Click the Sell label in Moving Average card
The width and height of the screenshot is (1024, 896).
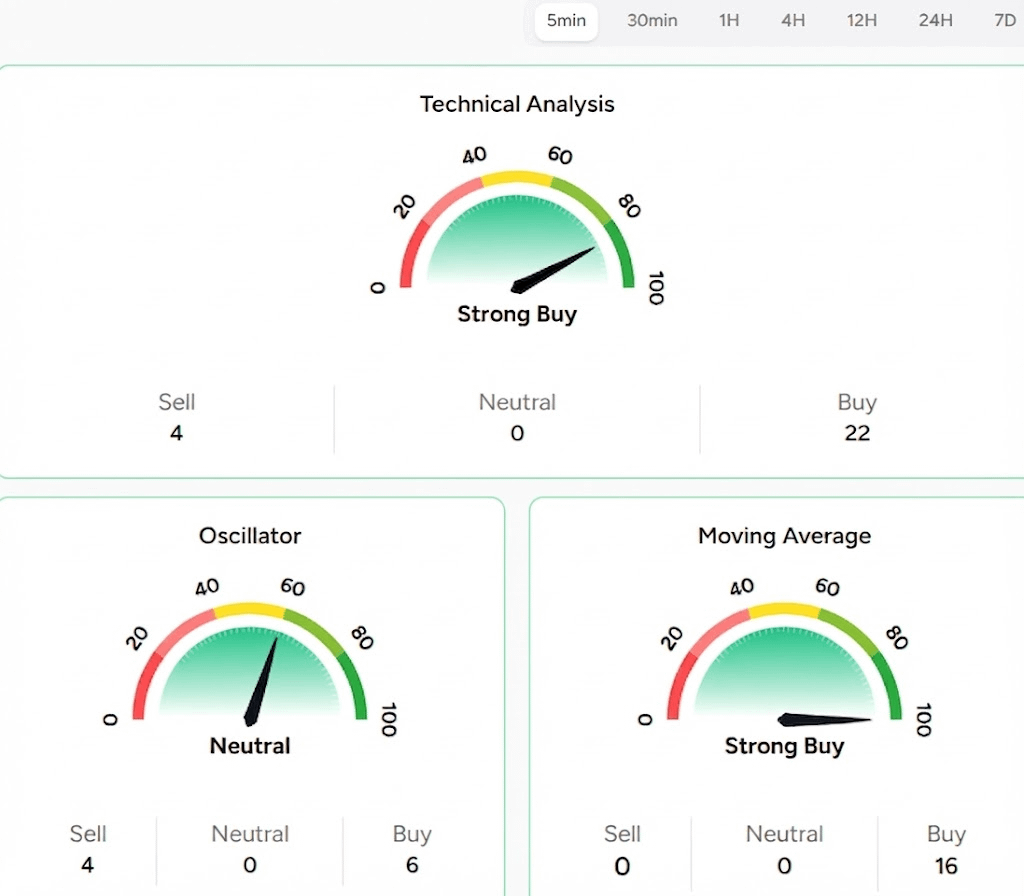point(622,834)
